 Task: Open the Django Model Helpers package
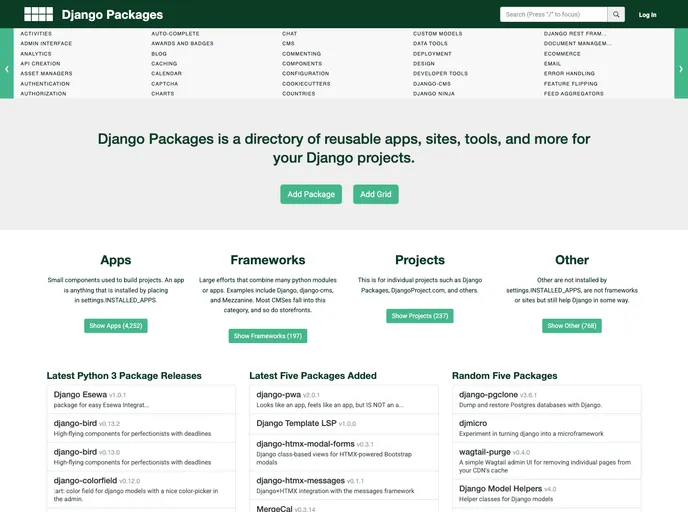coord(501,488)
